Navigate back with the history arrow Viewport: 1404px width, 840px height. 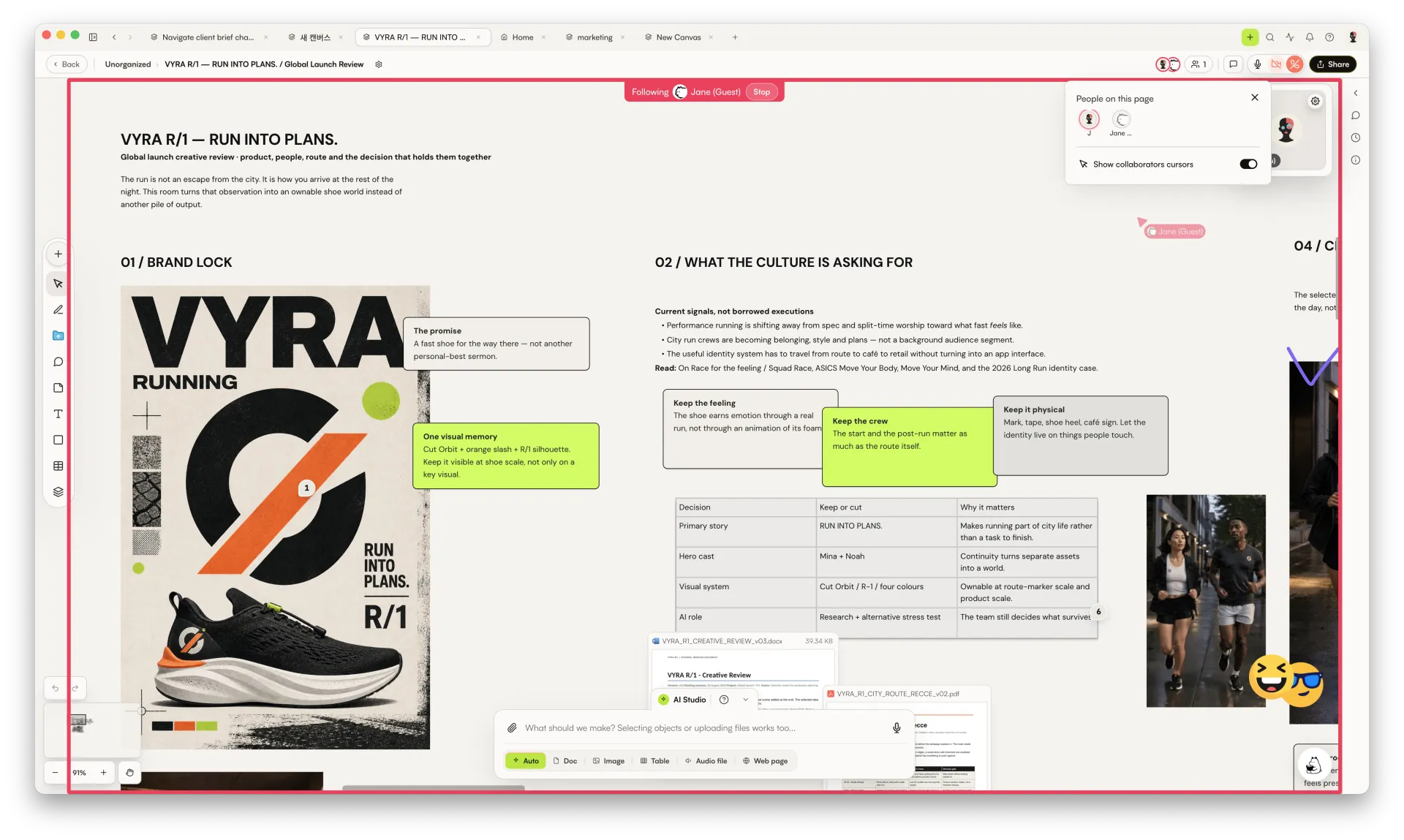pyautogui.click(x=114, y=37)
